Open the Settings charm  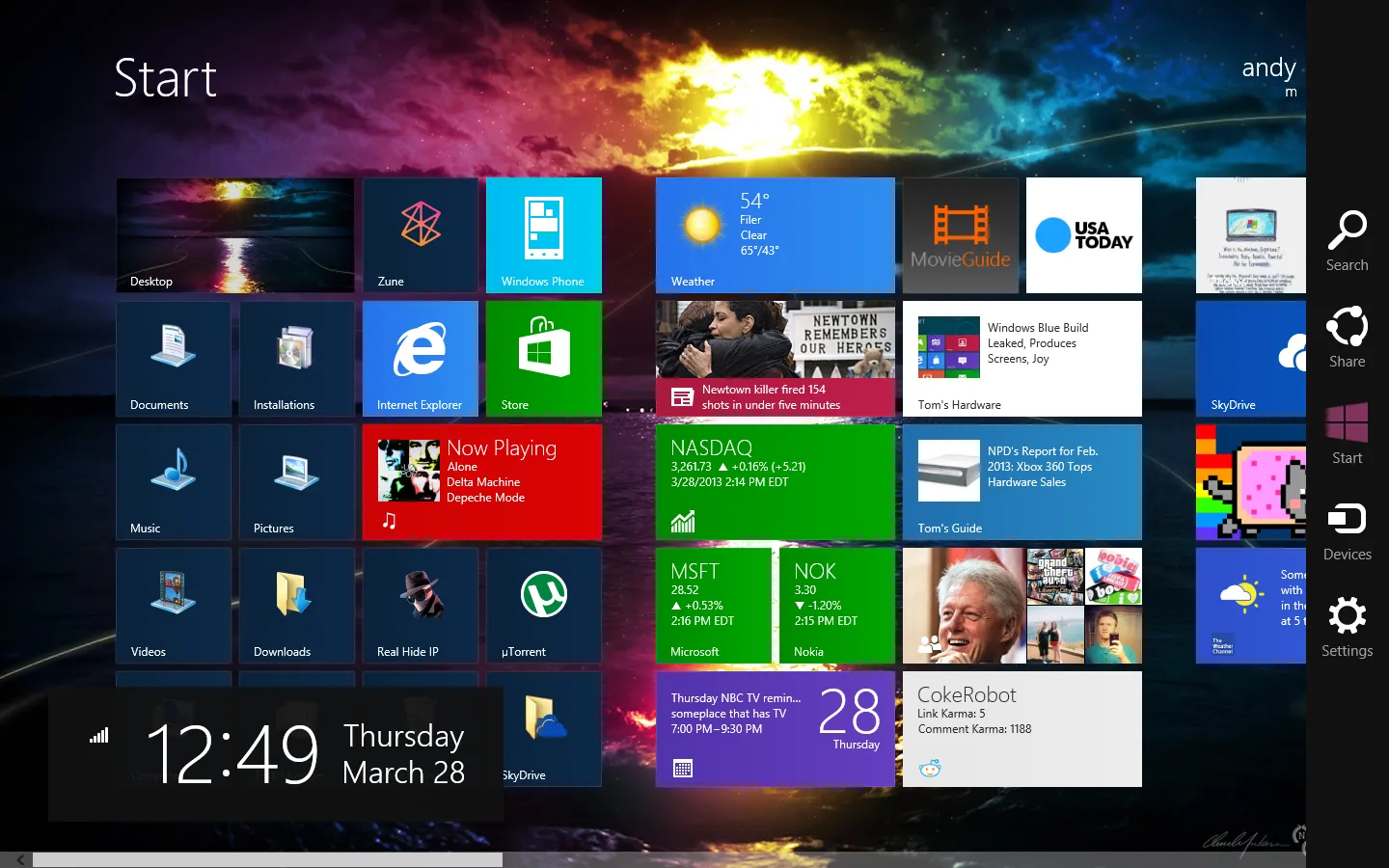pyautogui.click(x=1348, y=627)
